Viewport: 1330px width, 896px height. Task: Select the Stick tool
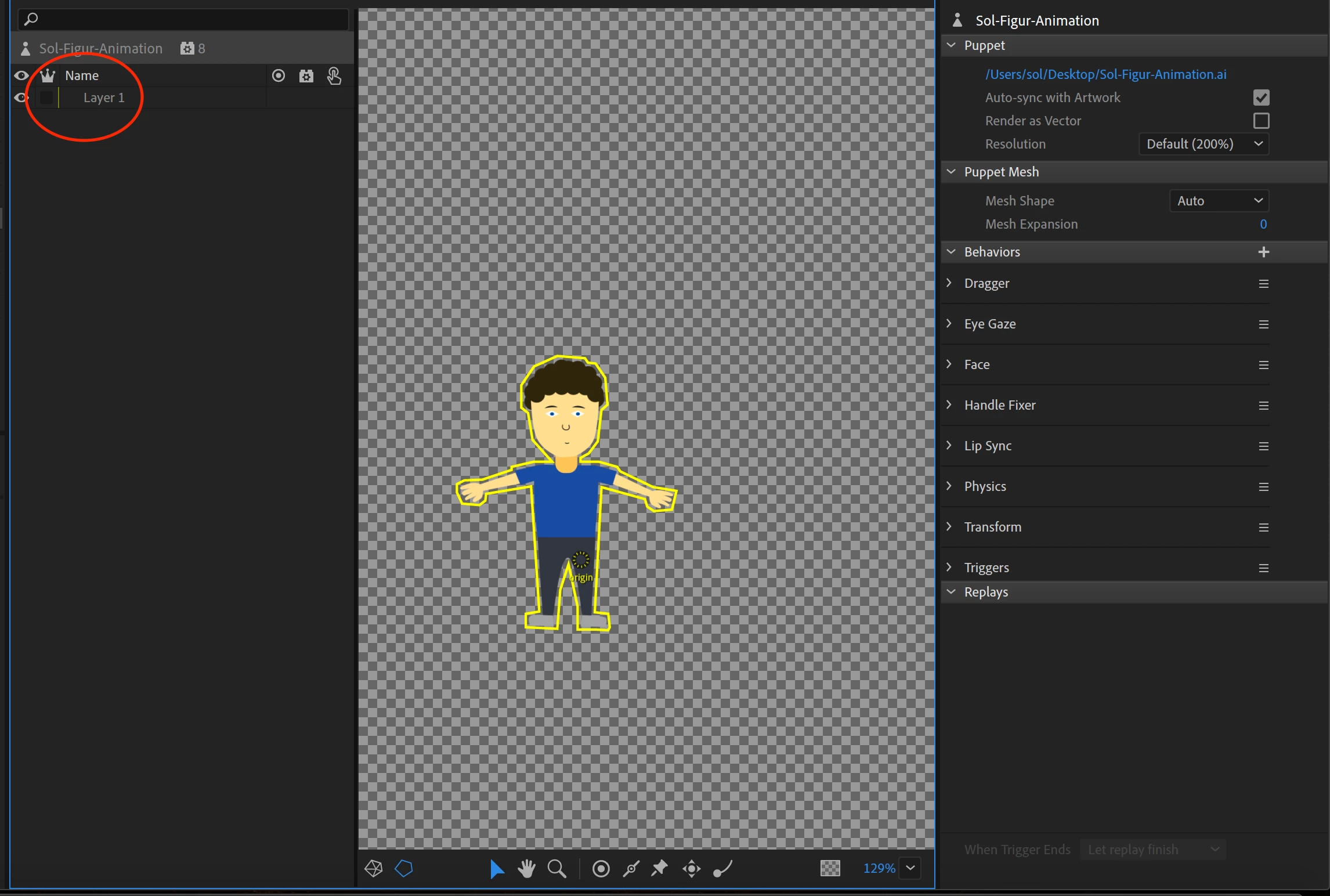[x=631, y=869]
